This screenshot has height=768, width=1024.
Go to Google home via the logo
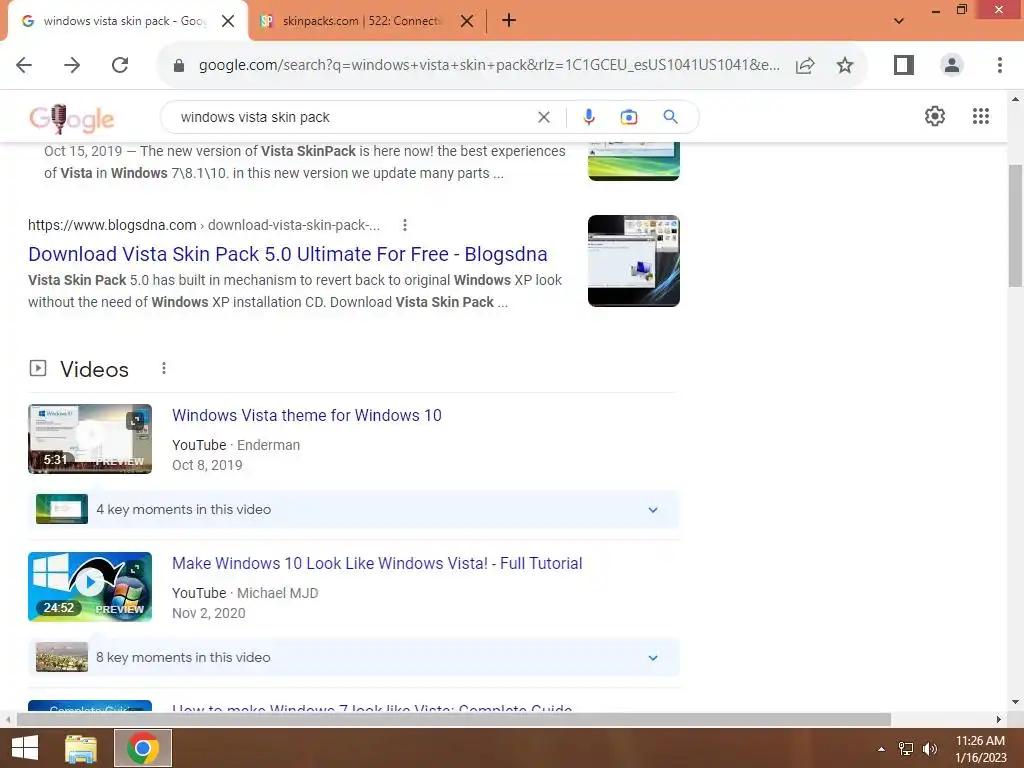pyautogui.click(x=72, y=118)
